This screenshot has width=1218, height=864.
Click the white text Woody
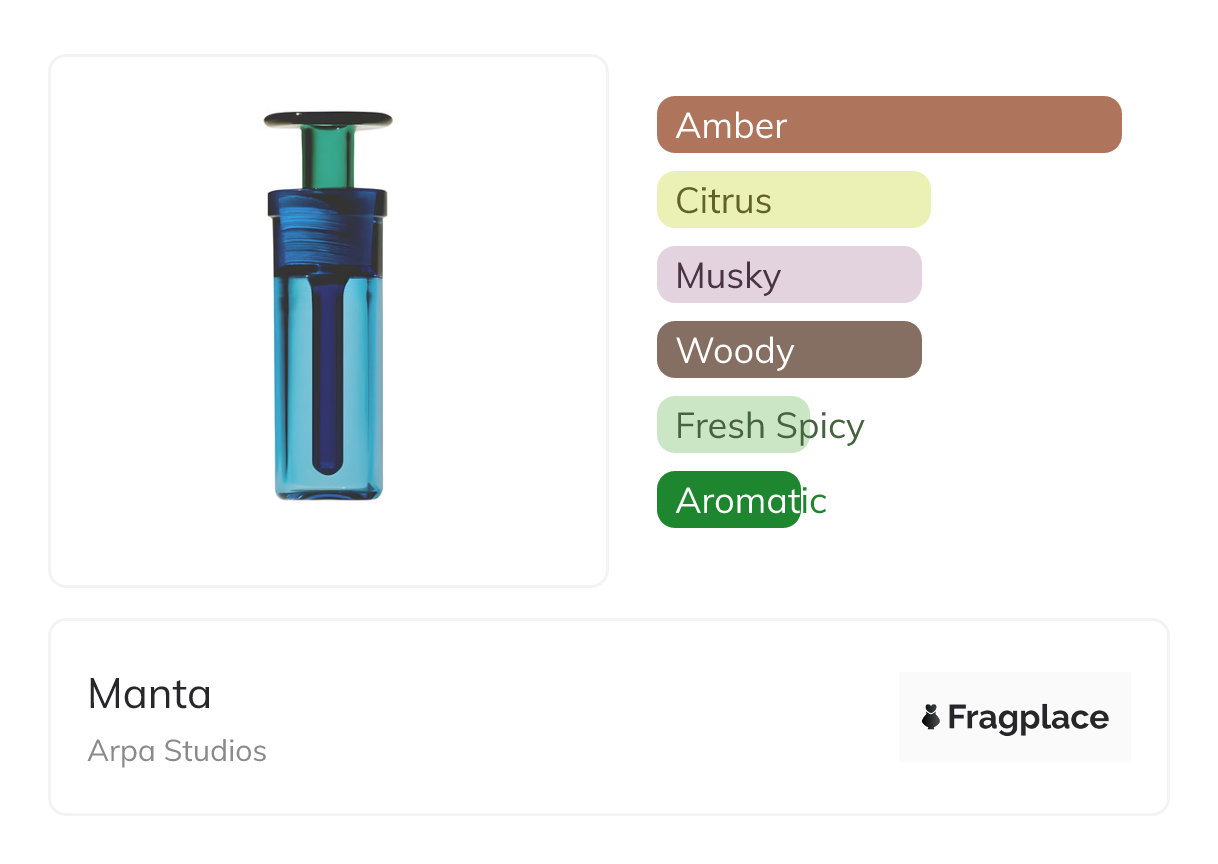point(735,351)
